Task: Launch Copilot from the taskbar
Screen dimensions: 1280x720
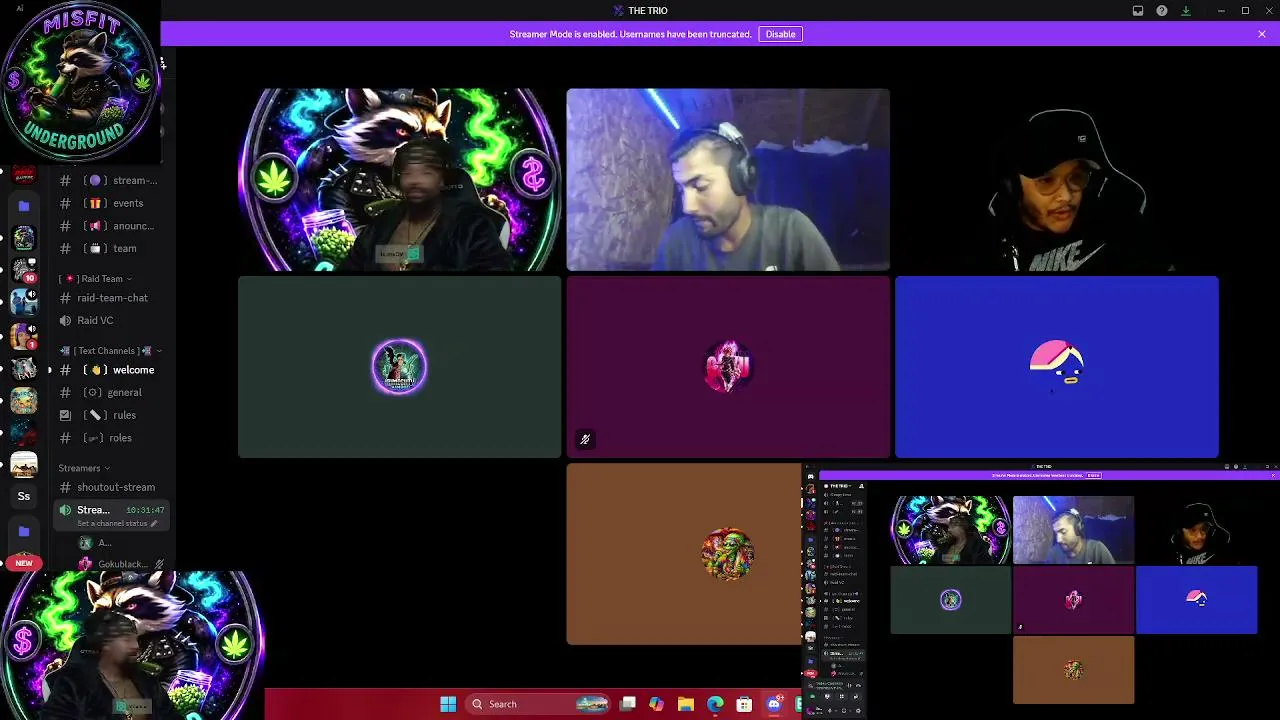Action: tap(656, 704)
